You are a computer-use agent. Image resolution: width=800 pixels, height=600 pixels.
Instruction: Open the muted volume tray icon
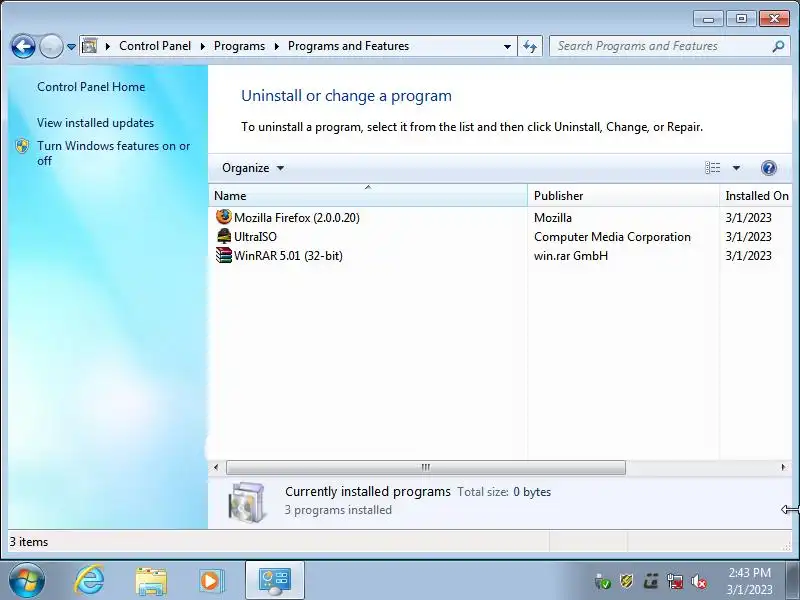[x=698, y=581]
